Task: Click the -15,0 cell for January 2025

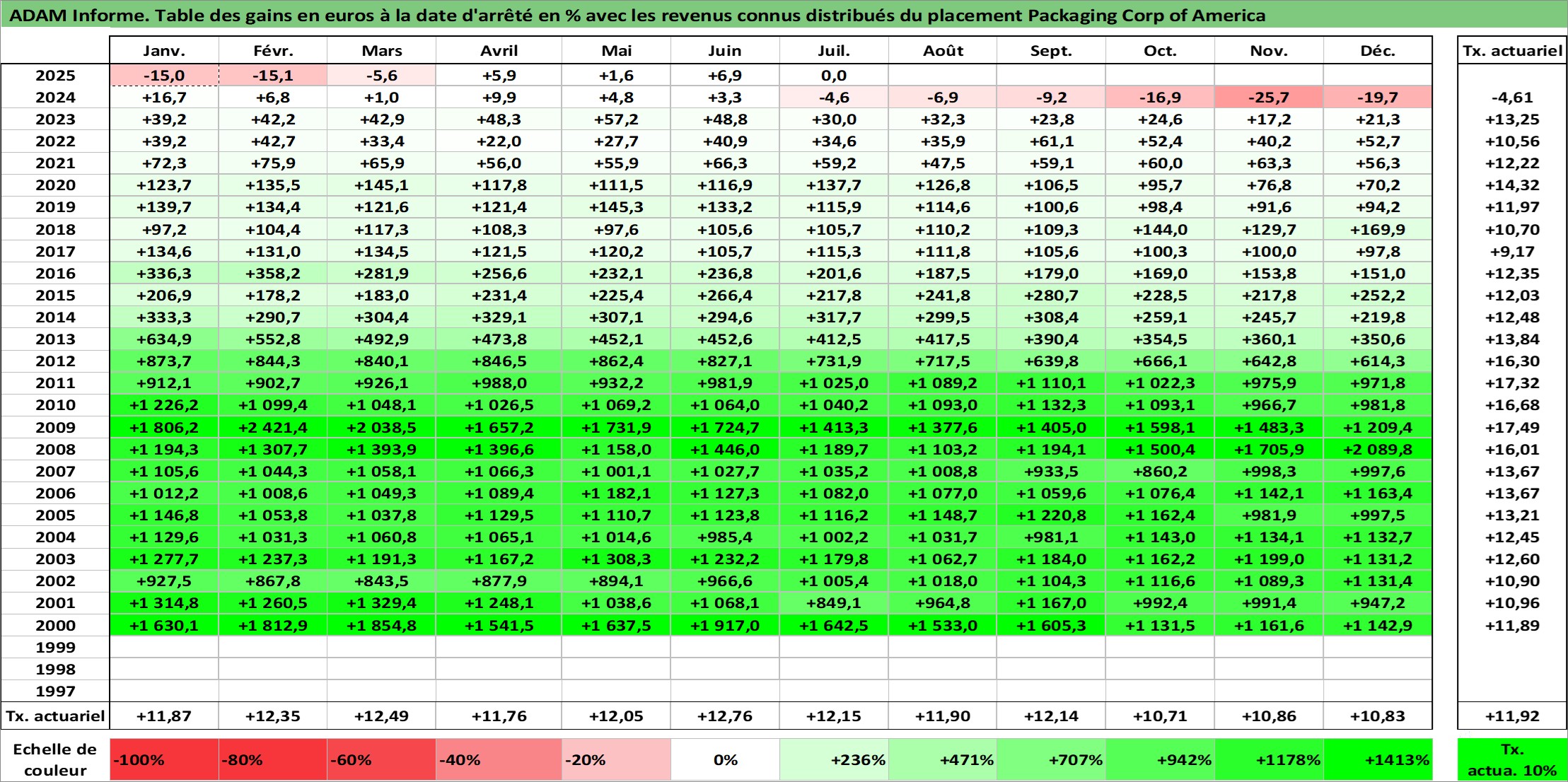Action: click(164, 76)
